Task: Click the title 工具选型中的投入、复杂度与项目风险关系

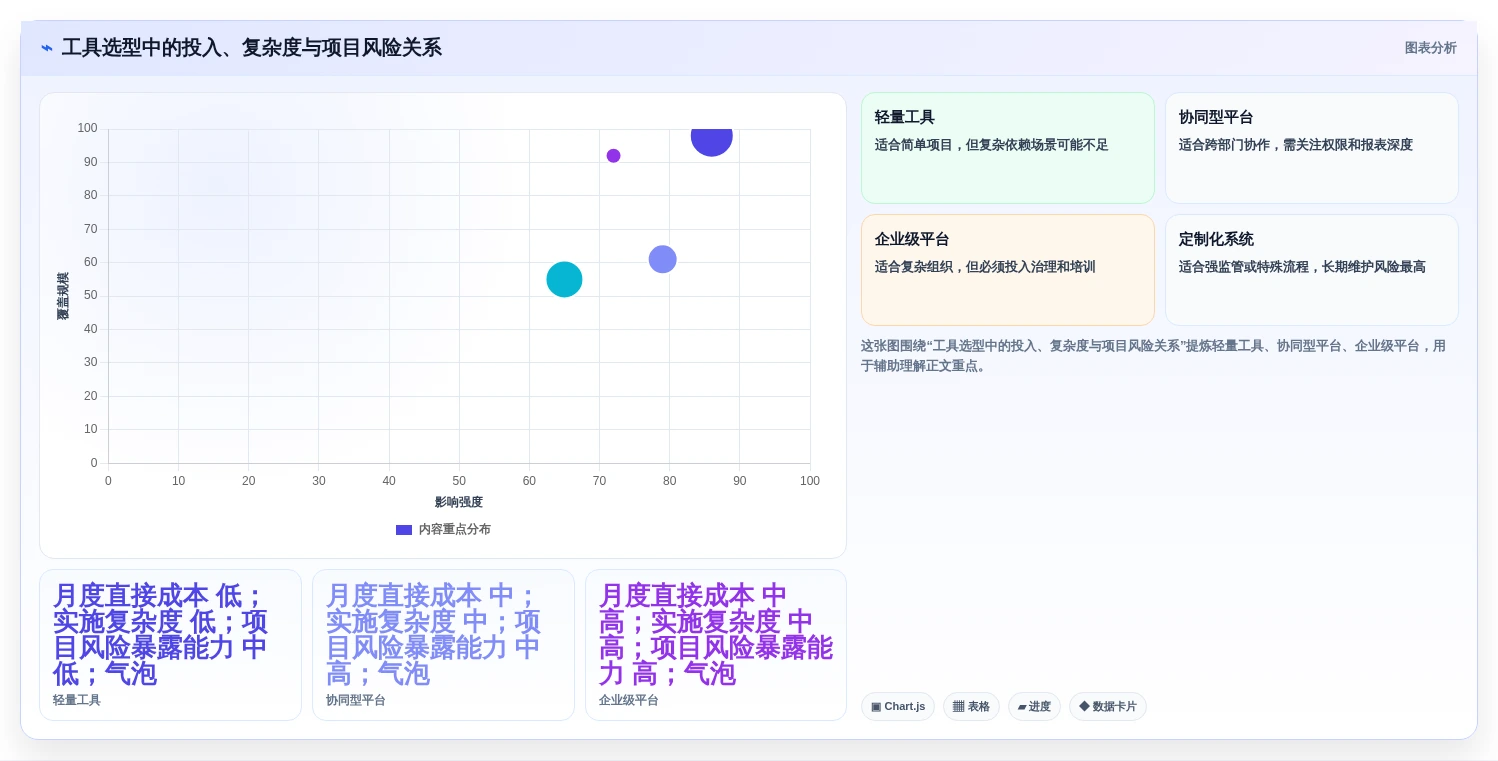Action: click(251, 48)
